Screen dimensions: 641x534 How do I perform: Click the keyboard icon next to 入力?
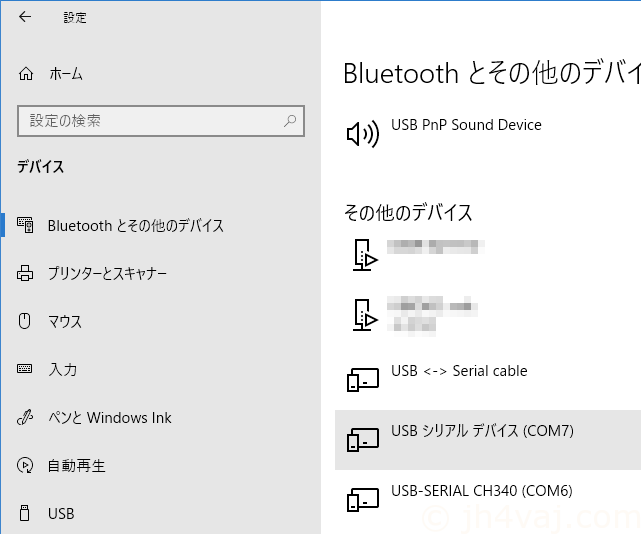(25, 369)
